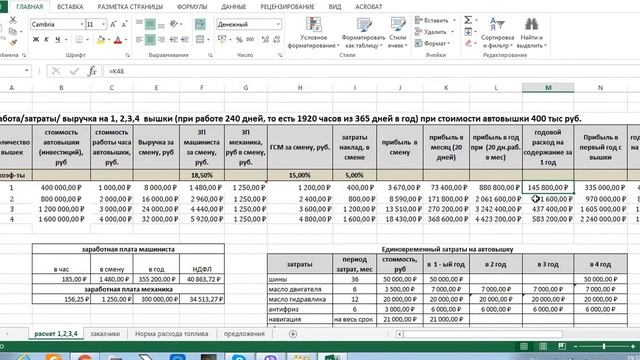640x360 pixels.
Task: Decrease font size with smaller A
Action: 124,24
